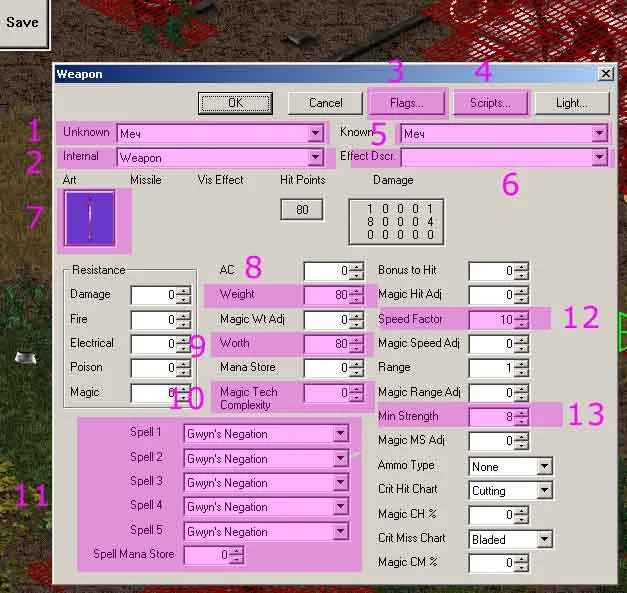627x593 pixels.
Task: Click the Weight value field
Action: point(325,295)
